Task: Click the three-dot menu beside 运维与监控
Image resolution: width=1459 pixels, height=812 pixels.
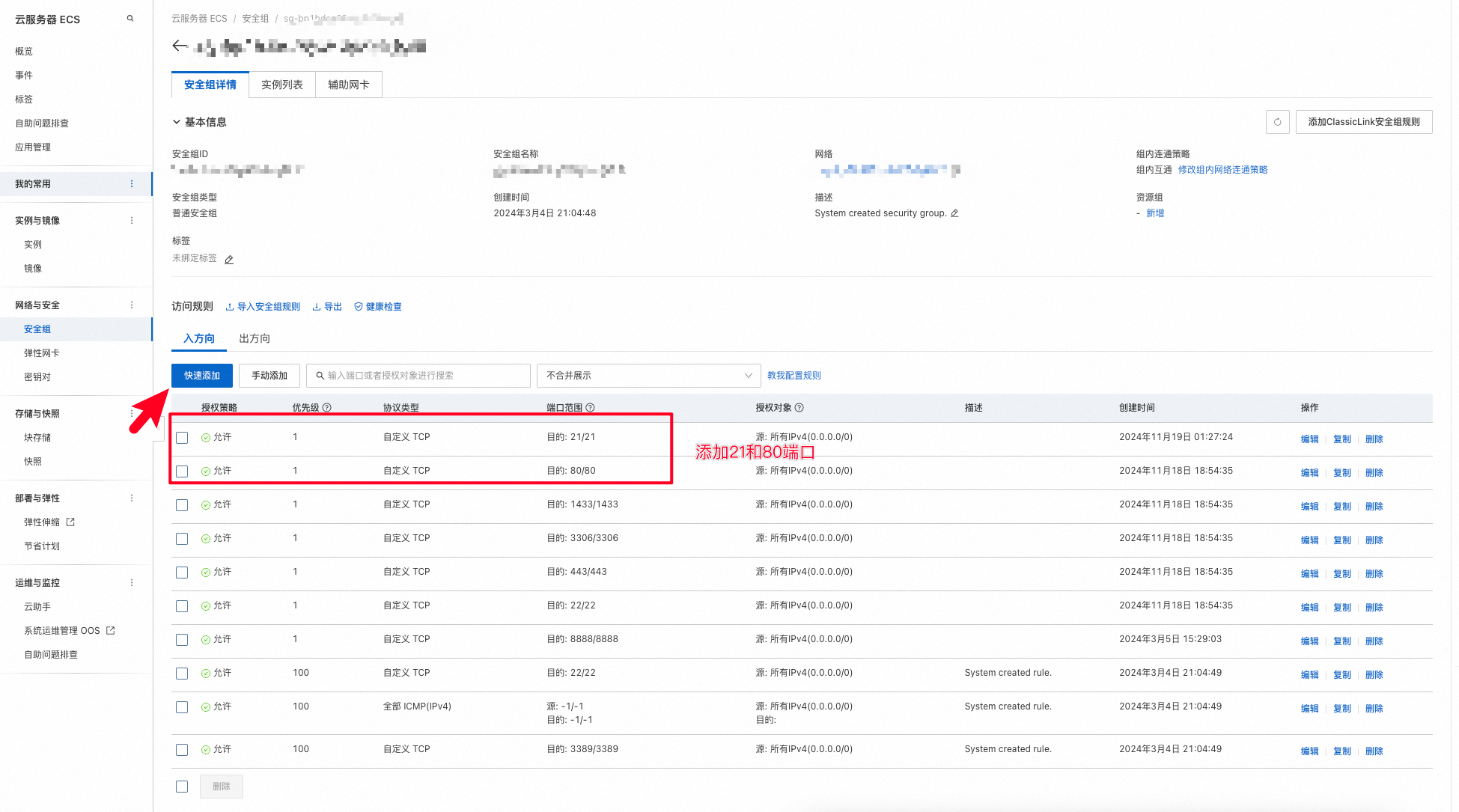Action: click(x=132, y=583)
